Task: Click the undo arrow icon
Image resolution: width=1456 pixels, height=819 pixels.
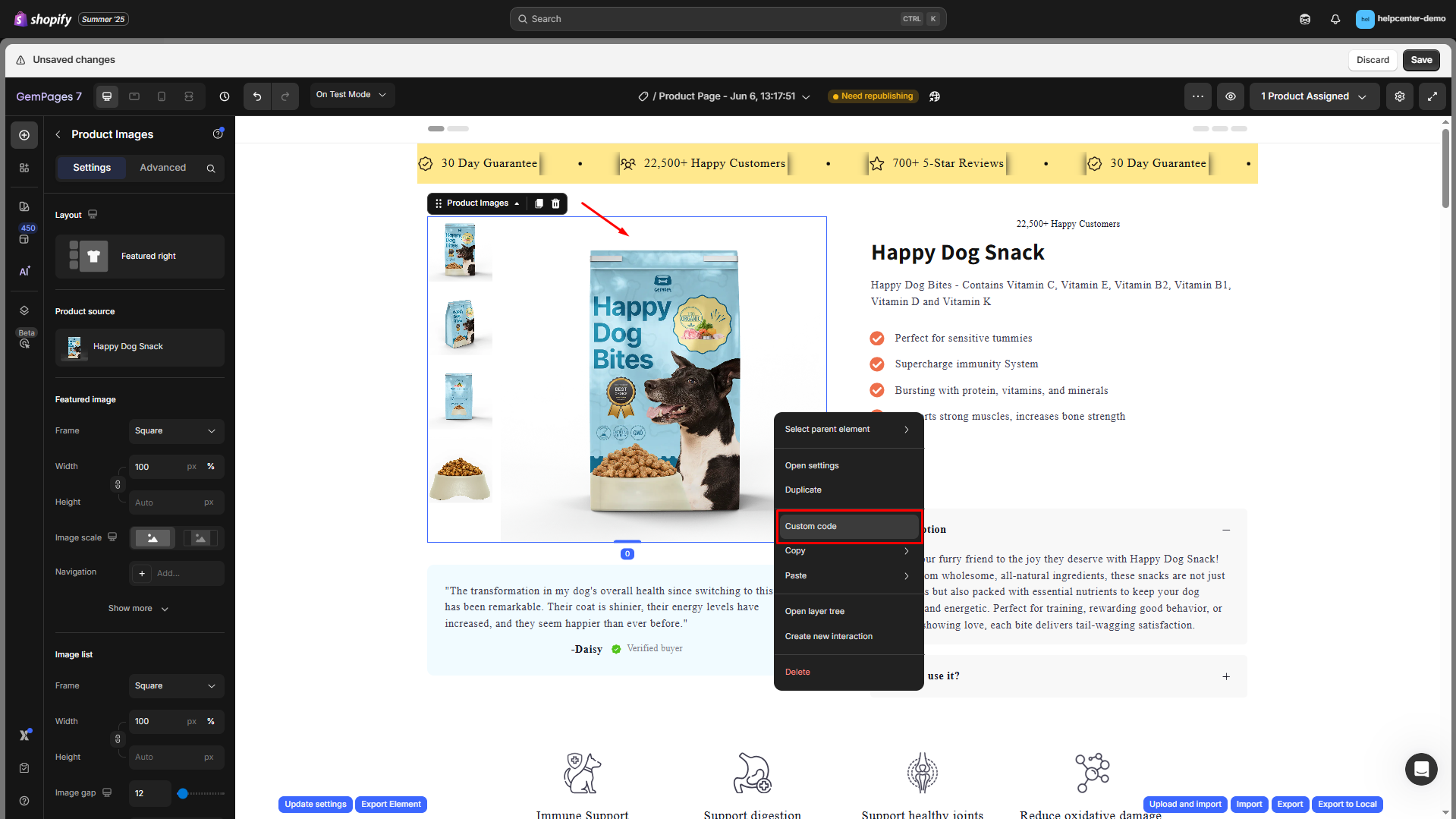Action: pyautogui.click(x=257, y=96)
